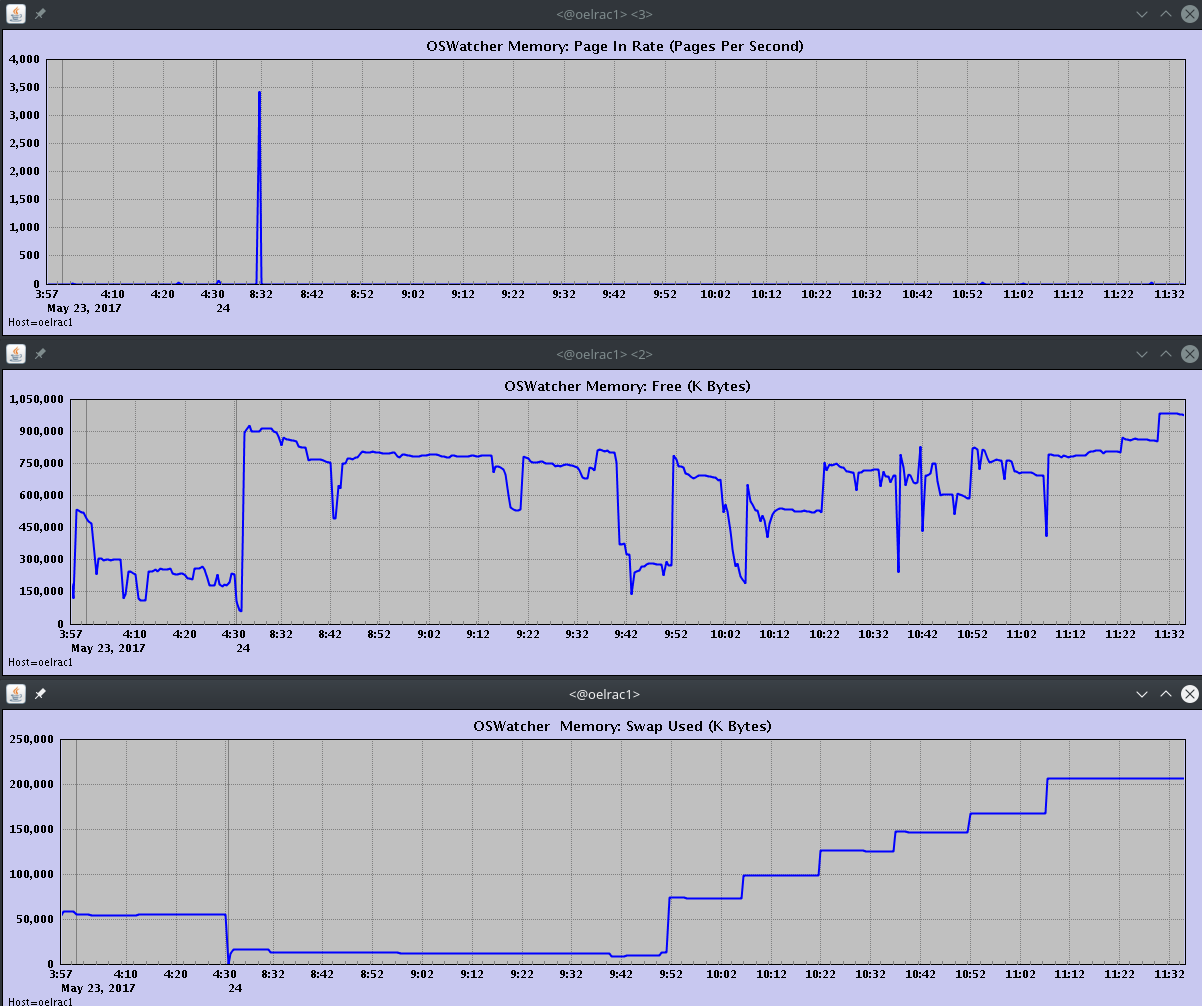Maximize the Swap Used <@oelrac1> window
The image size is (1202, 1006).
1166,693
